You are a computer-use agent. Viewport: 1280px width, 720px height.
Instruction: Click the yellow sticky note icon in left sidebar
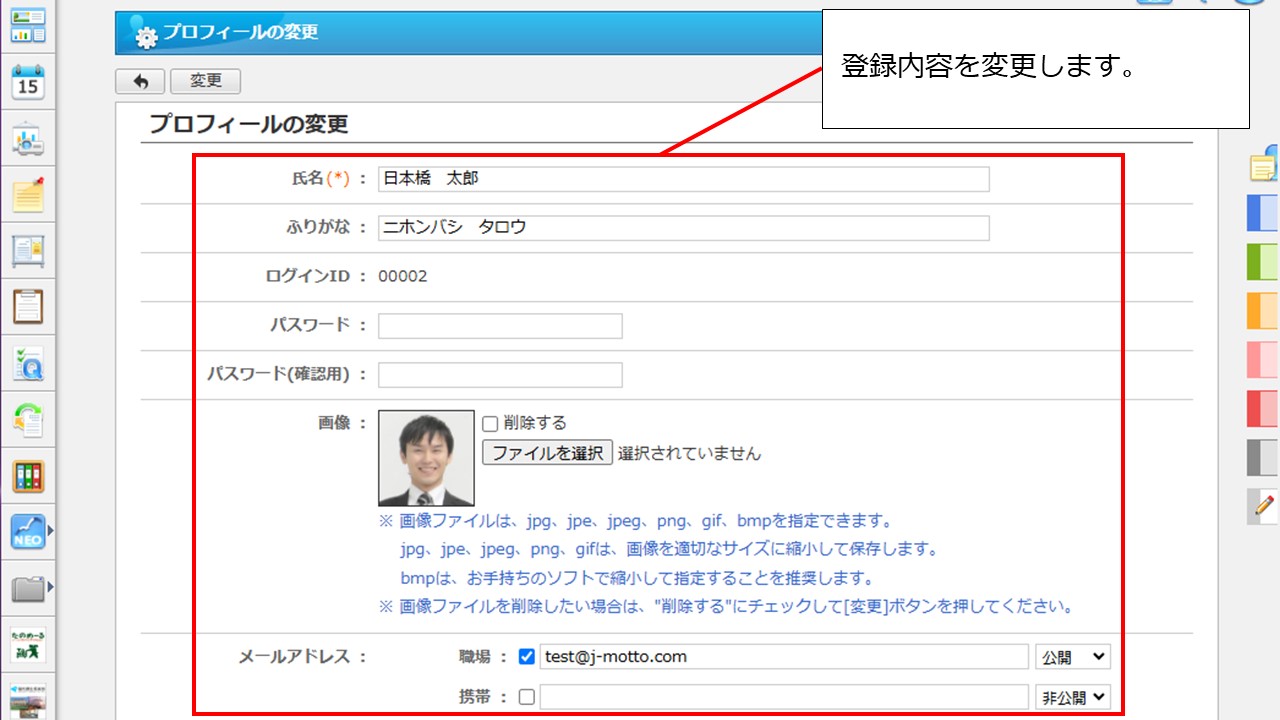coord(28,194)
